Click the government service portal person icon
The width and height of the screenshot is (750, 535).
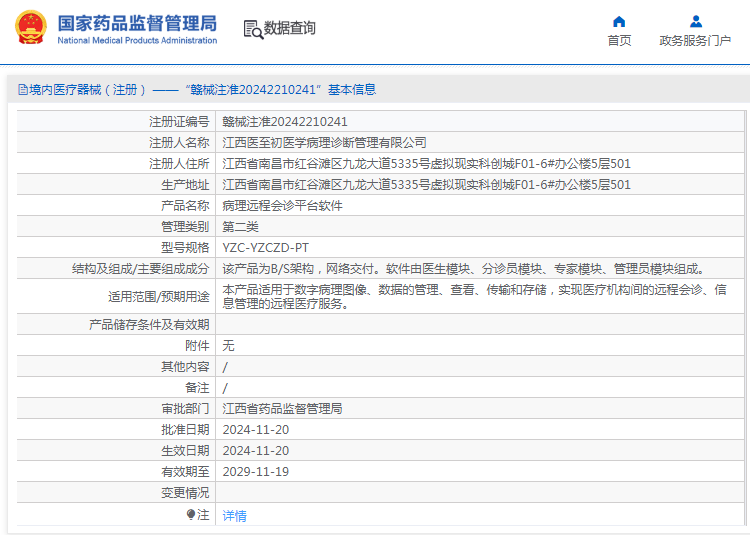coord(695,22)
